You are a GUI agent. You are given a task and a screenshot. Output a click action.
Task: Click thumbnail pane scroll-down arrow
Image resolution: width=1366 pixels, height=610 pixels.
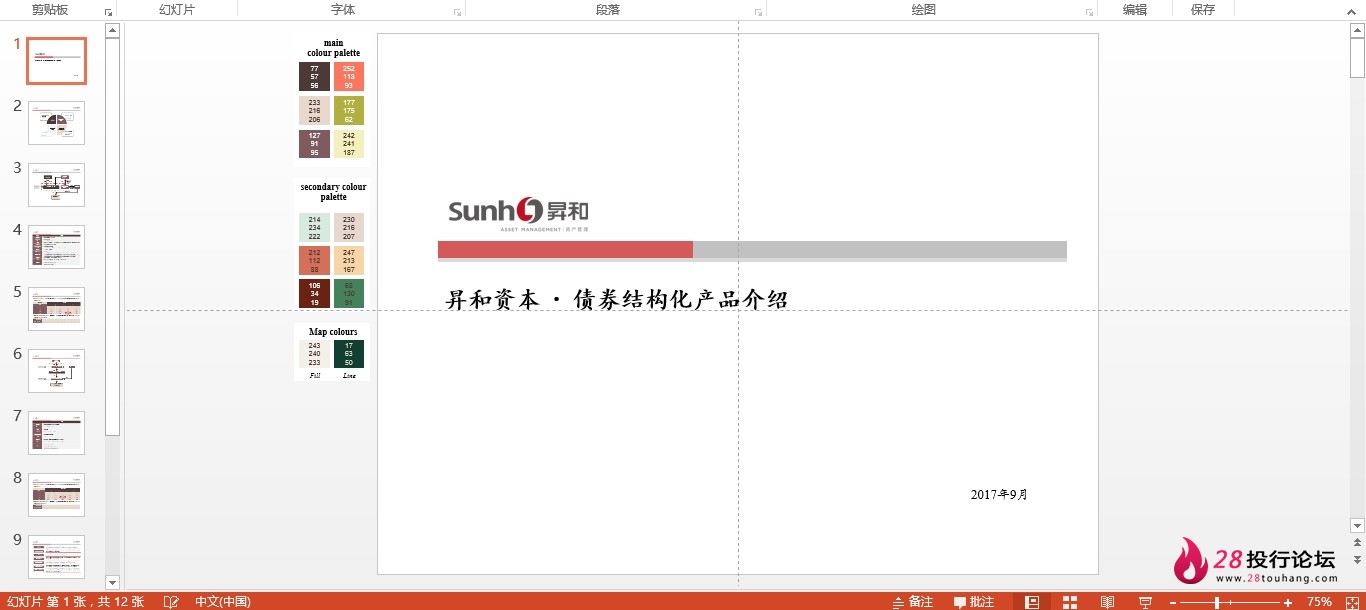click(x=112, y=582)
